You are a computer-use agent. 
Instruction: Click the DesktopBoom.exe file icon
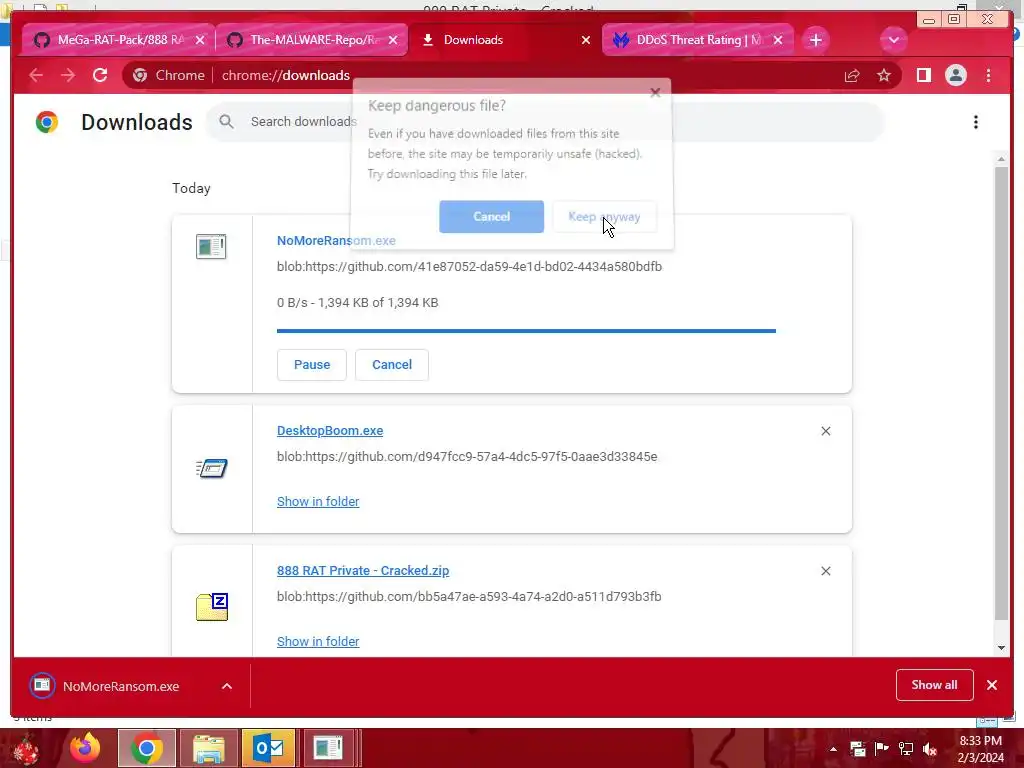[212, 468]
